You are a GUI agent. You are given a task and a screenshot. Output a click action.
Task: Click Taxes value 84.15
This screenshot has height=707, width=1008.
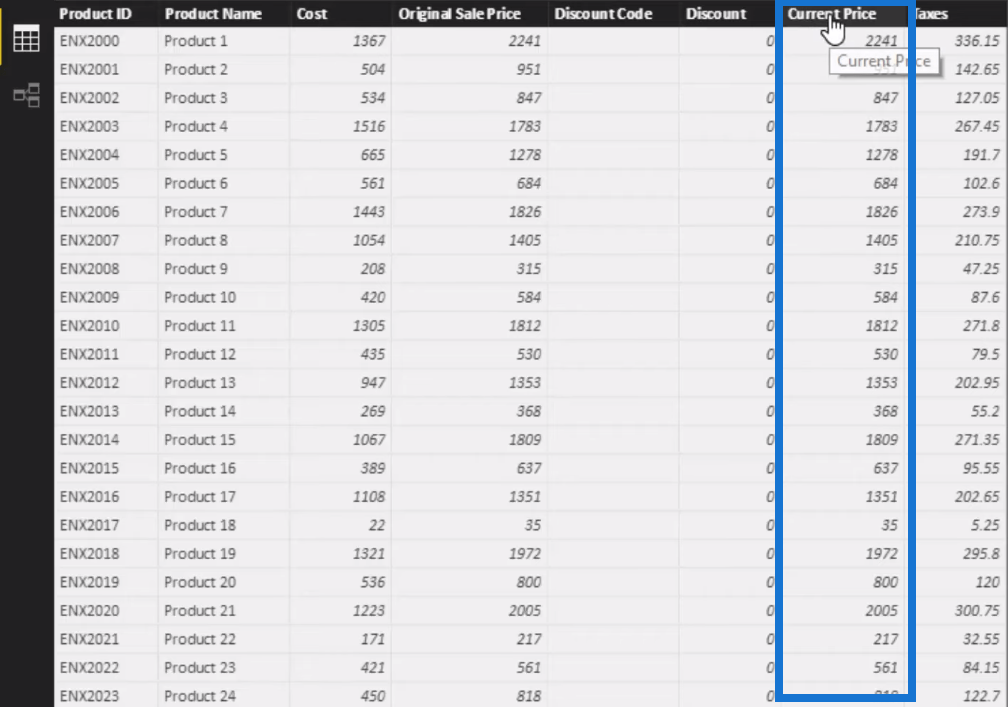tap(981, 668)
